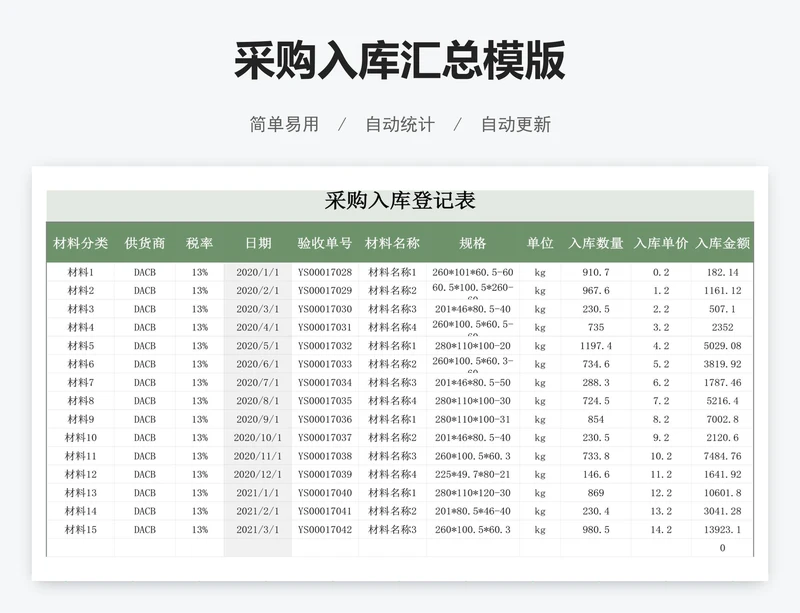This screenshot has height=613, width=800.
Task: Select receipt number YS00017028
Action: (325, 272)
